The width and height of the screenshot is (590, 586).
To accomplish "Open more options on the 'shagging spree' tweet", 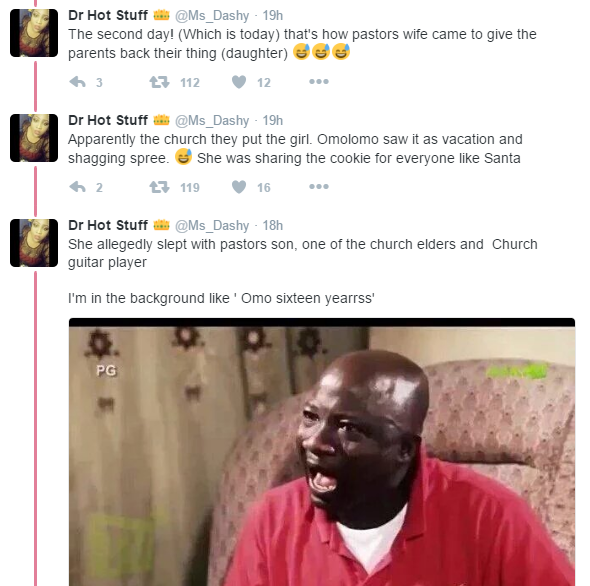I will 319,187.
